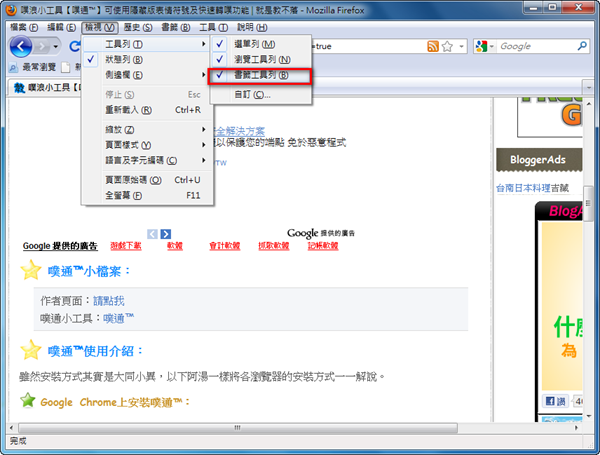600x455 pixels.
Task: Choose 全螢幕 (F) menu item
Action: click(147, 195)
